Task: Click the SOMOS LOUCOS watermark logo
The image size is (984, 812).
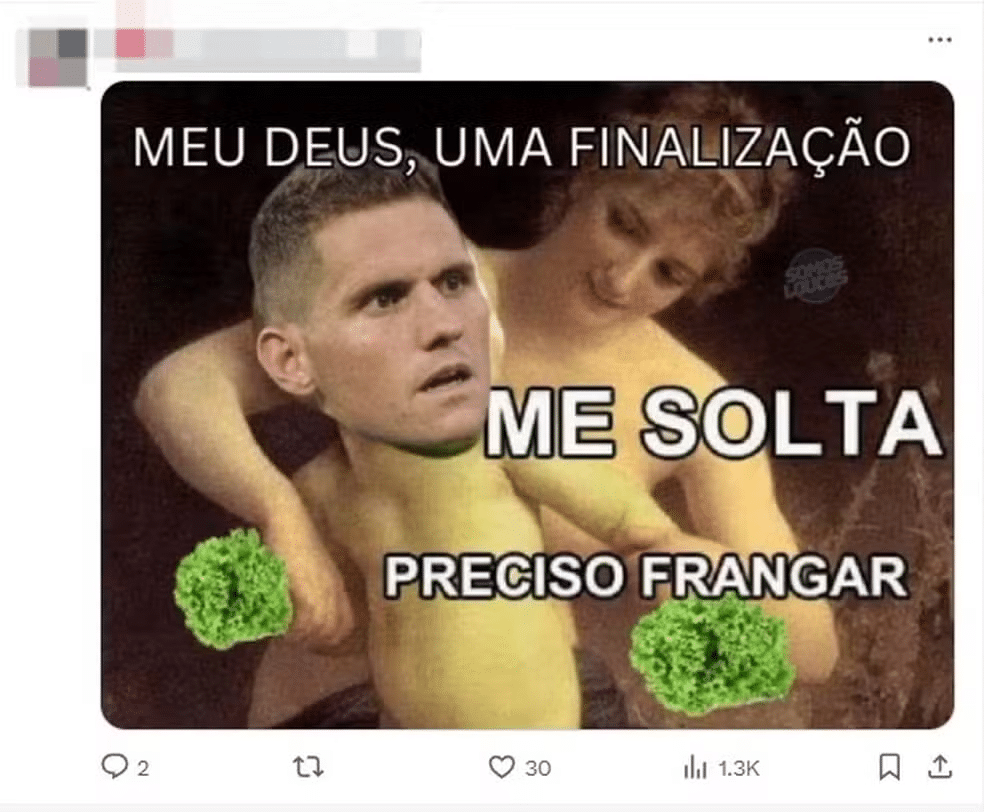Action: (x=816, y=277)
